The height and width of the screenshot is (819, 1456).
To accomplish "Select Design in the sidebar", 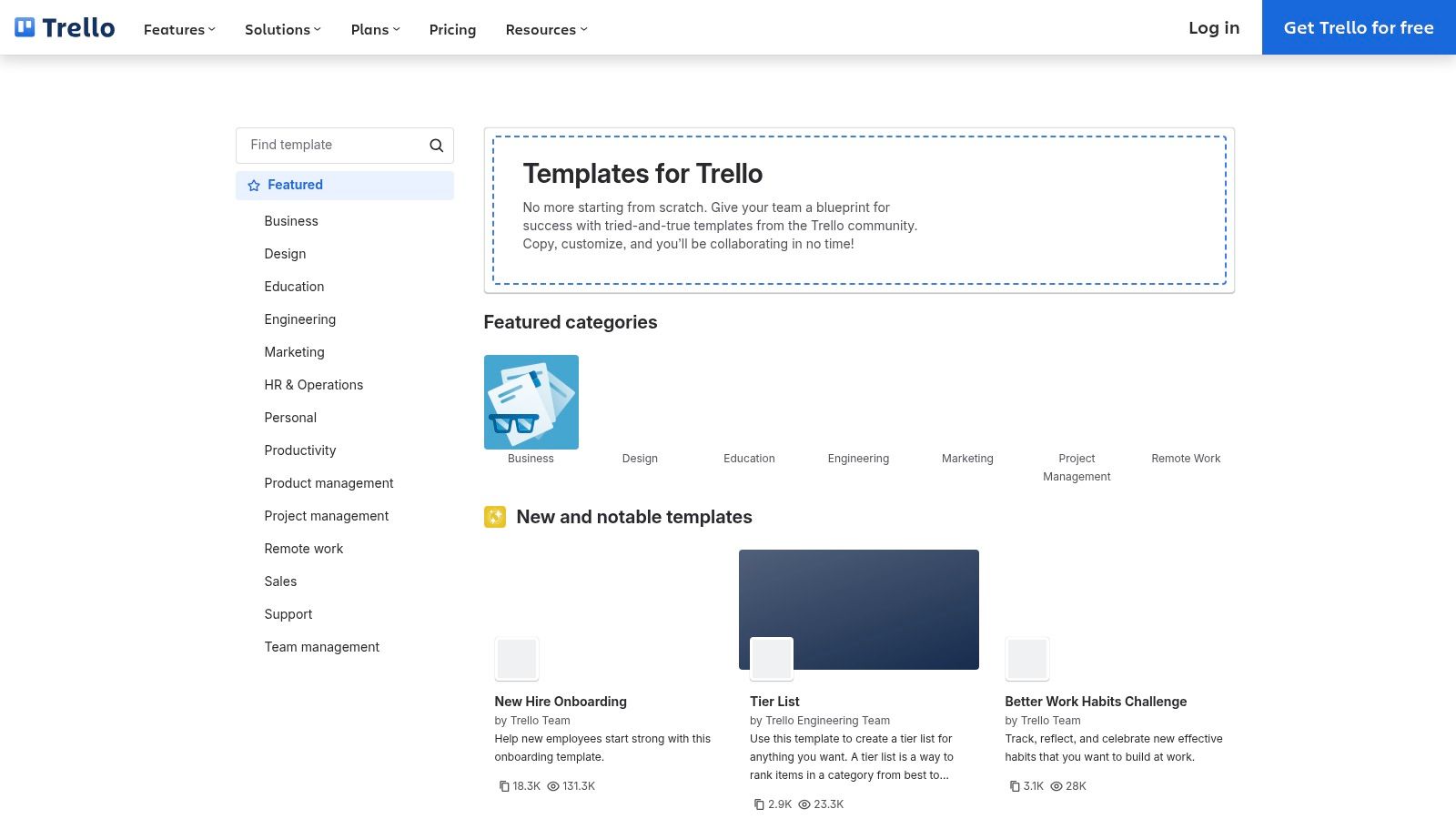I will pyautogui.click(x=285, y=254).
